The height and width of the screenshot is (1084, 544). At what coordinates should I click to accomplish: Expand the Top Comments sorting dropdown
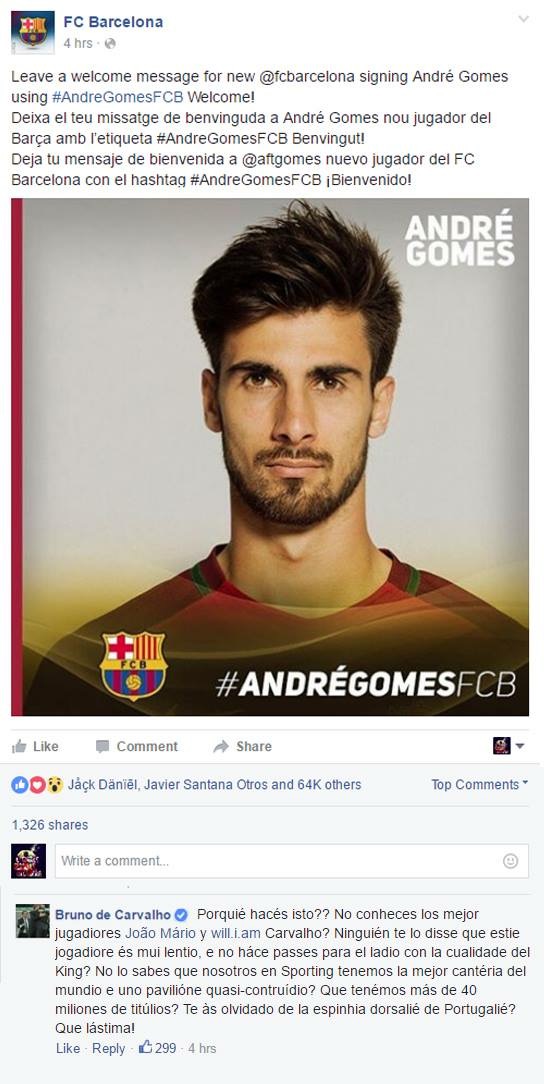click(480, 784)
